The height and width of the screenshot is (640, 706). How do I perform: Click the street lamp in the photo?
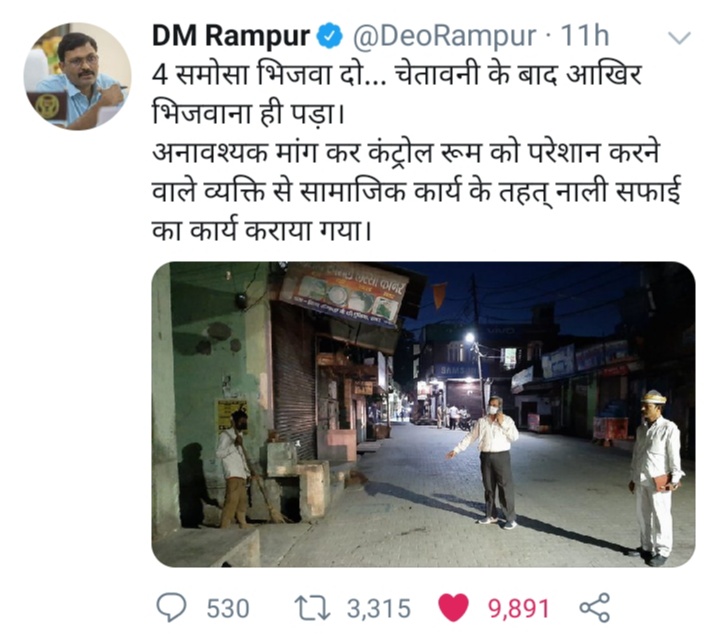(471, 336)
